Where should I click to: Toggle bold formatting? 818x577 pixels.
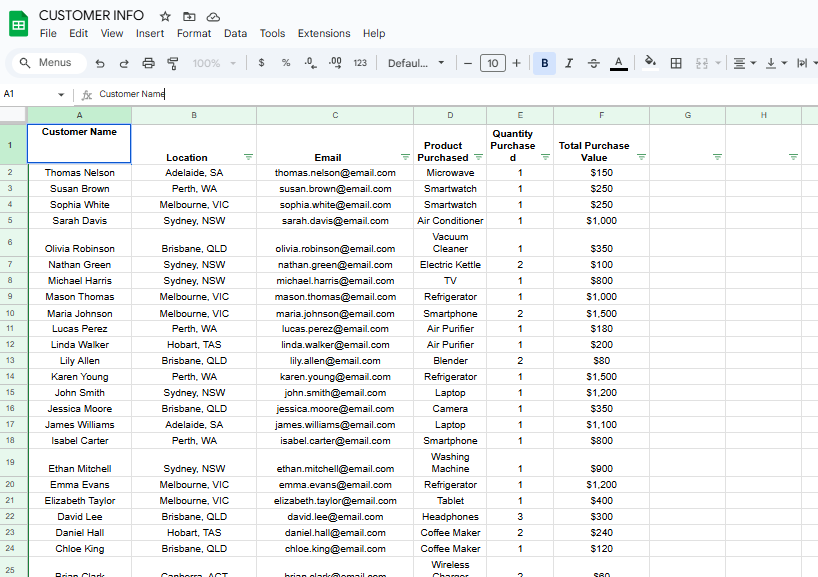[545, 63]
